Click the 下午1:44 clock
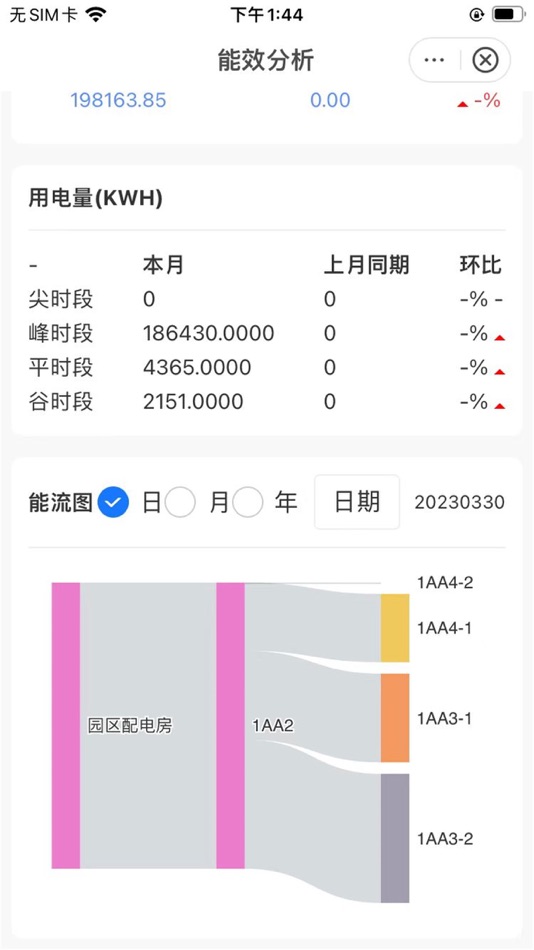This screenshot has height=950, width=534. pos(267,15)
